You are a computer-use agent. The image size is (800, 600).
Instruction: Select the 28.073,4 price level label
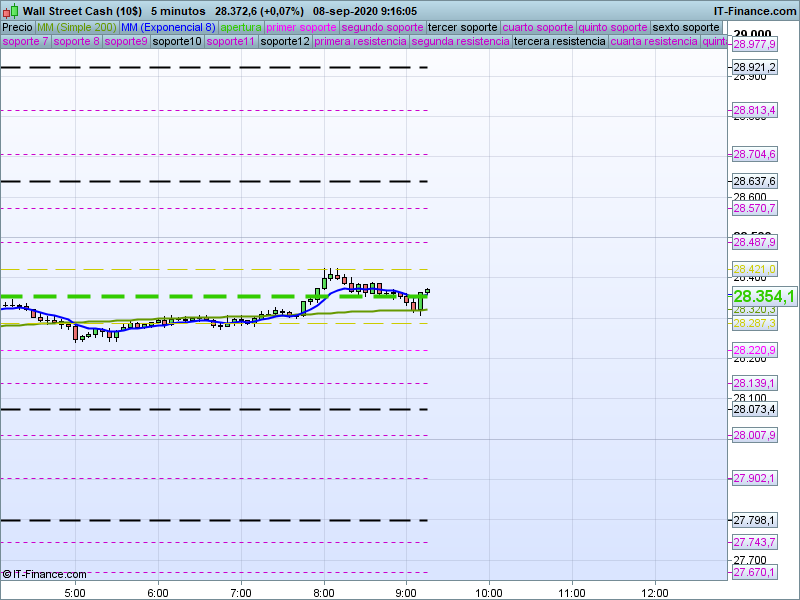tap(755, 409)
